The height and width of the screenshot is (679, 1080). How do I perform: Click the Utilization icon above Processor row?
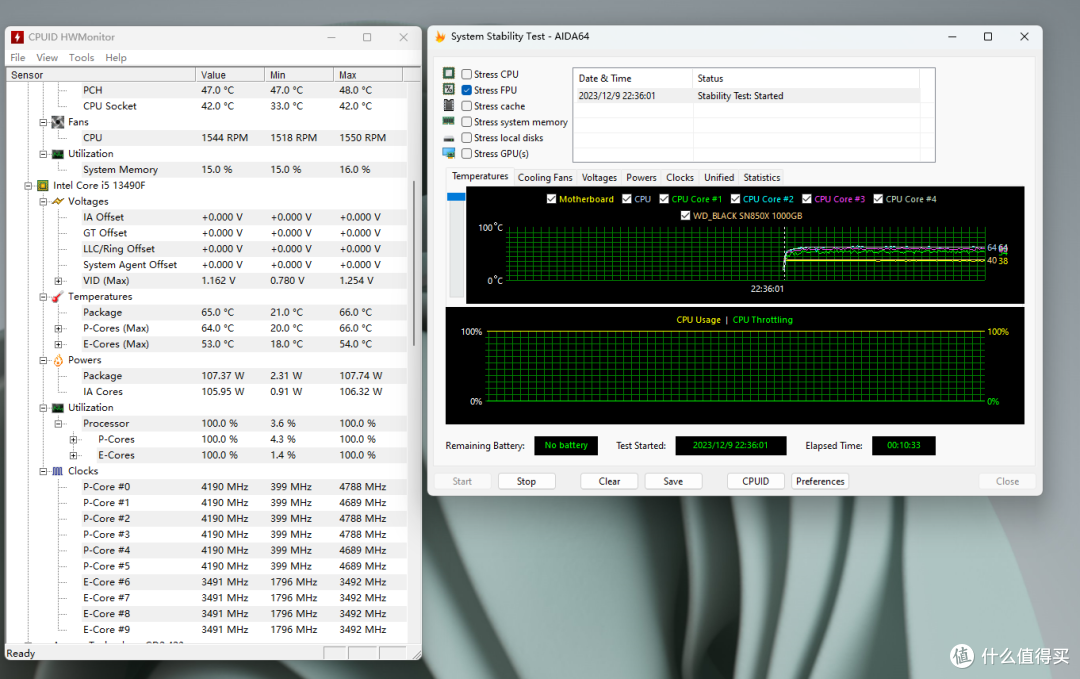[x=58, y=408]
